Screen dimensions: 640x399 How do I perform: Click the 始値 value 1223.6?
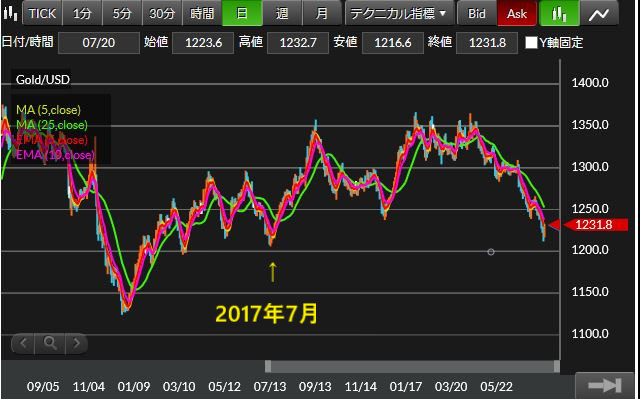coord(203,43)
